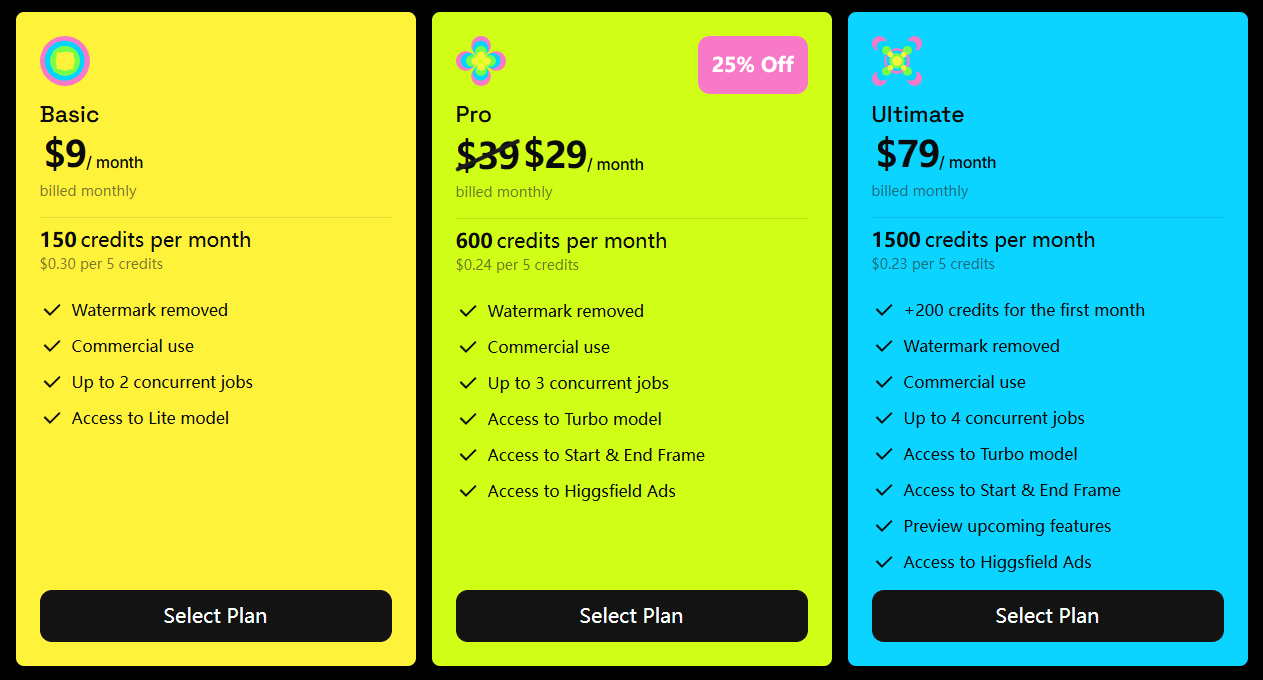The width and height of the screenshot is (1263, 680).
Task: Click the pink 25% Off badge
Action: point(753,65)
